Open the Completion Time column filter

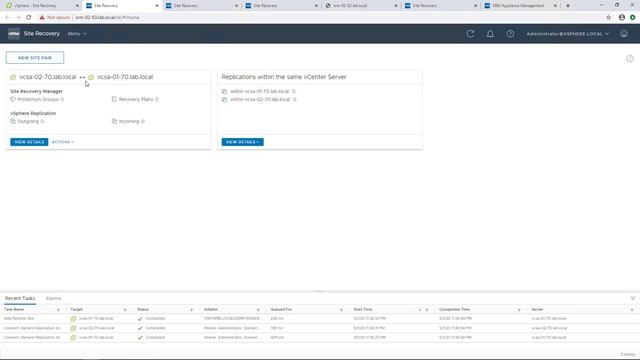519,310
